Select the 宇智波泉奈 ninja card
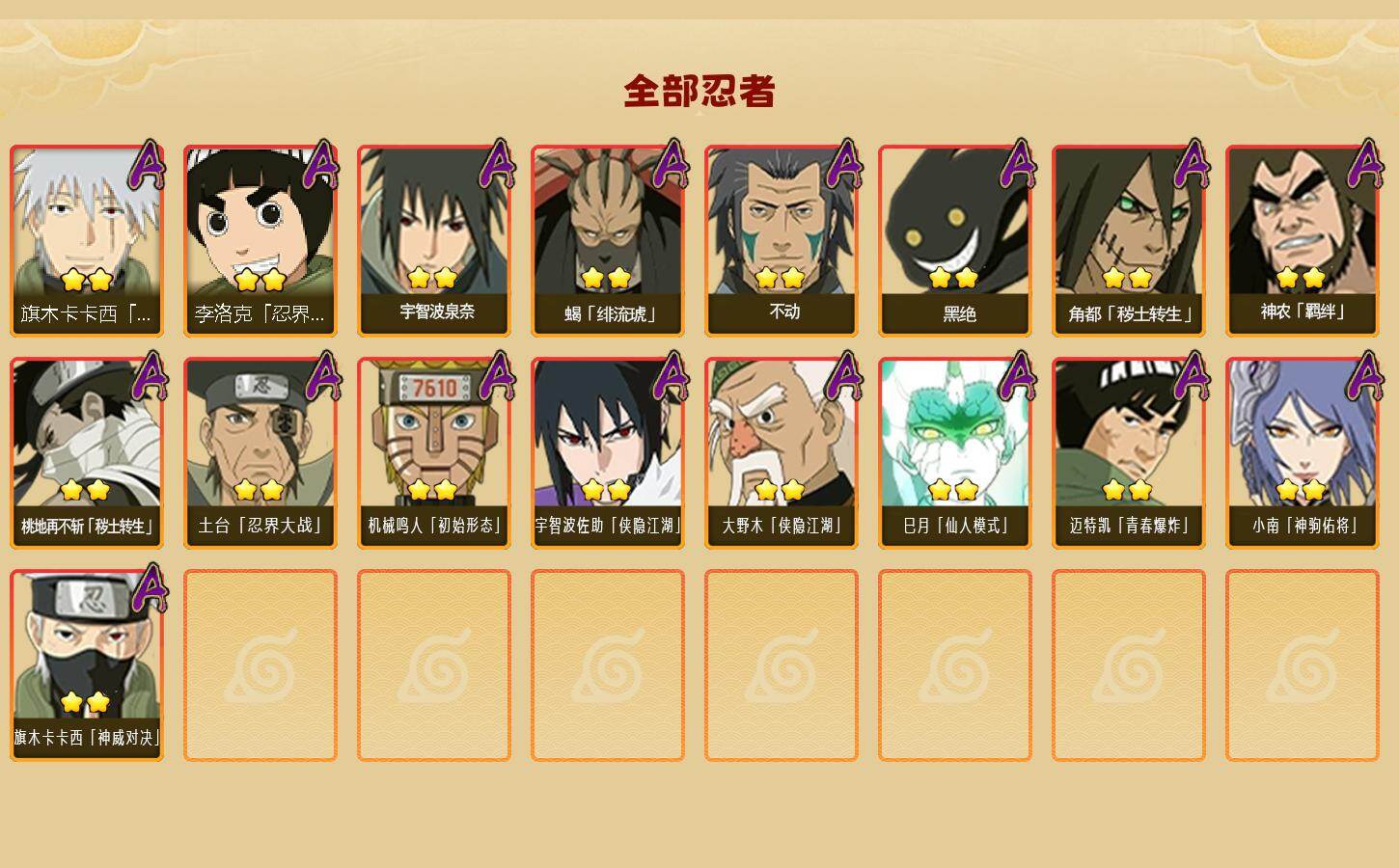 (x=434, y=241)
